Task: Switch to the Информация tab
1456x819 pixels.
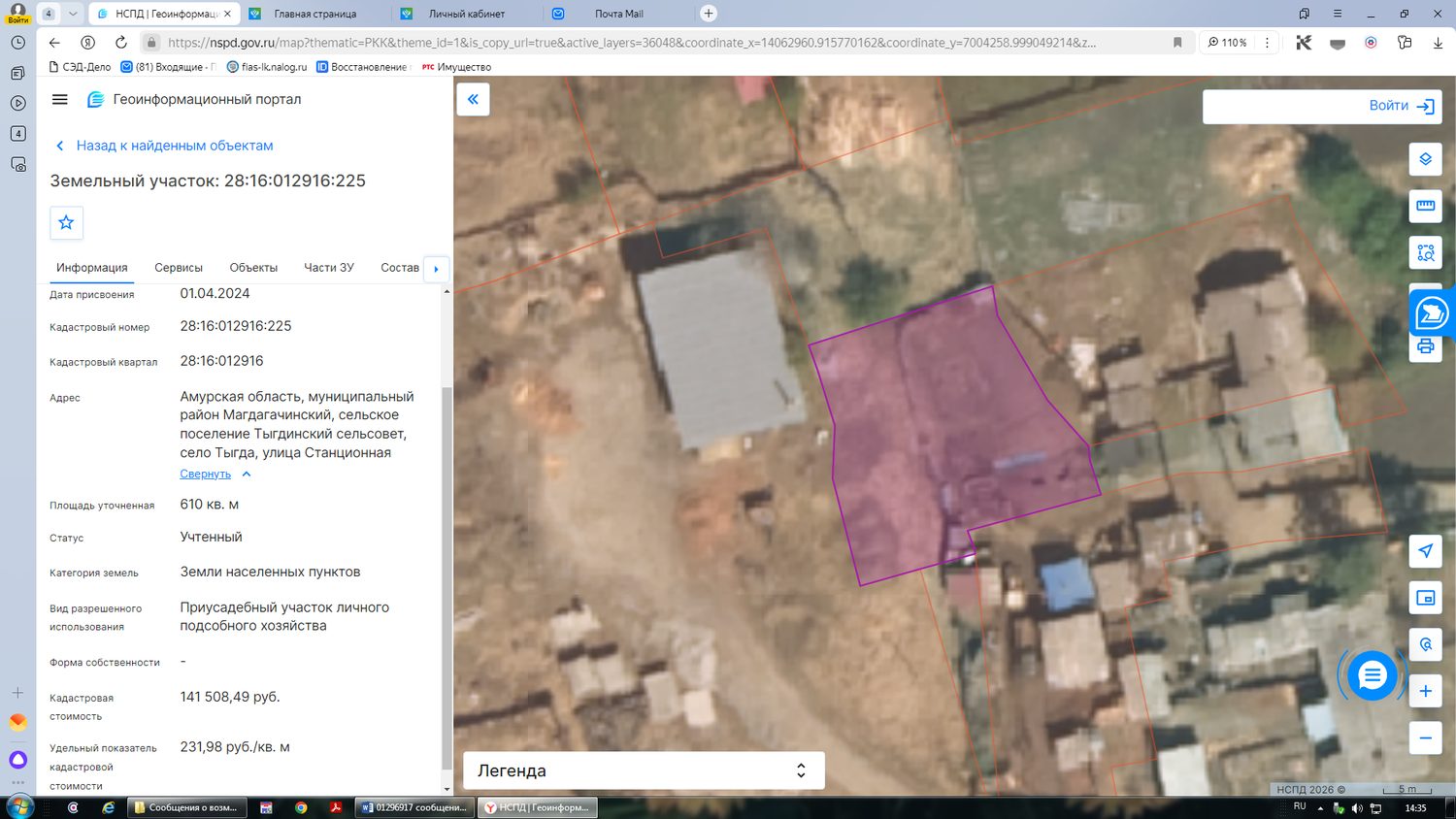Action: coord(91,268)
